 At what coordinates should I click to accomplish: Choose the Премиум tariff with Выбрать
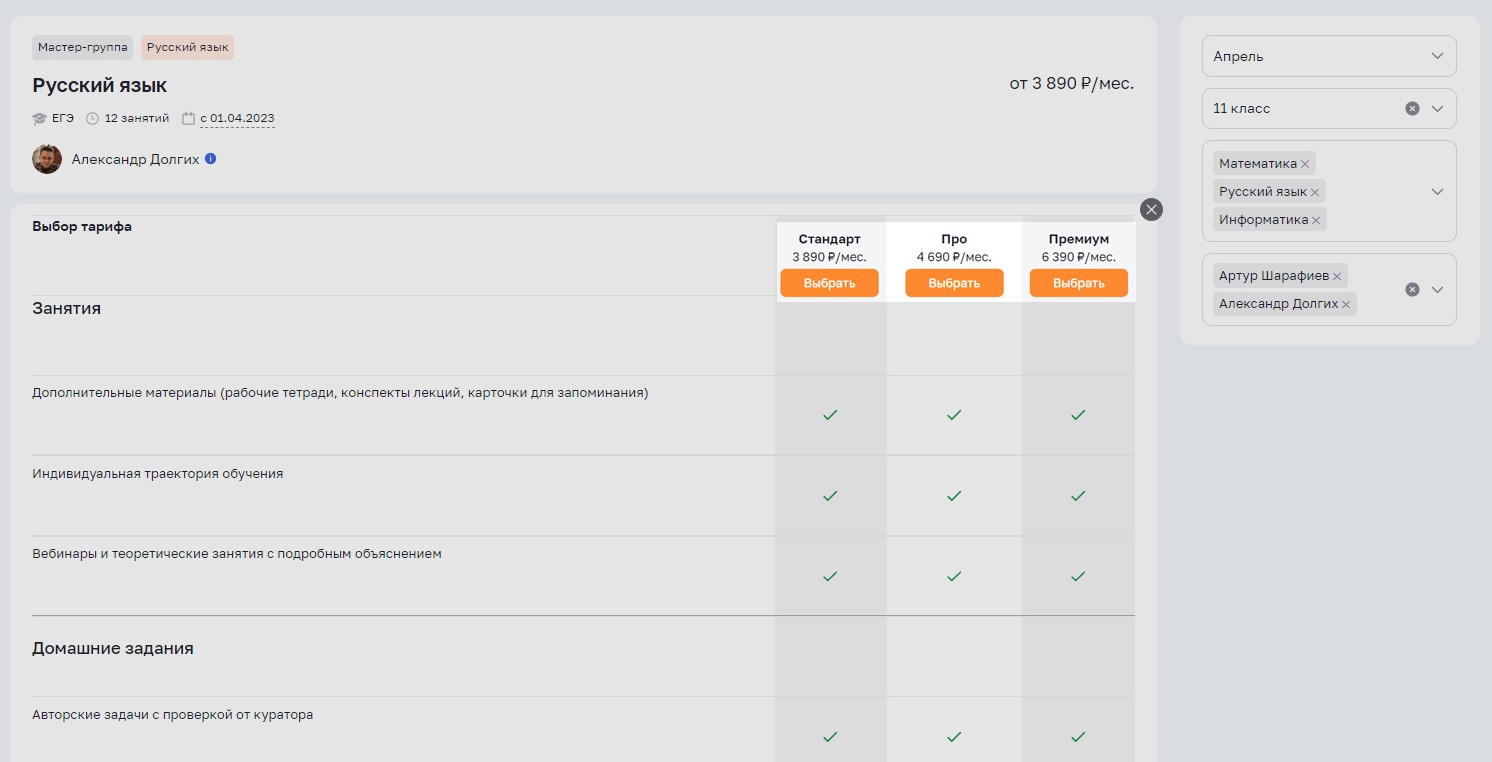[1078, 283]
